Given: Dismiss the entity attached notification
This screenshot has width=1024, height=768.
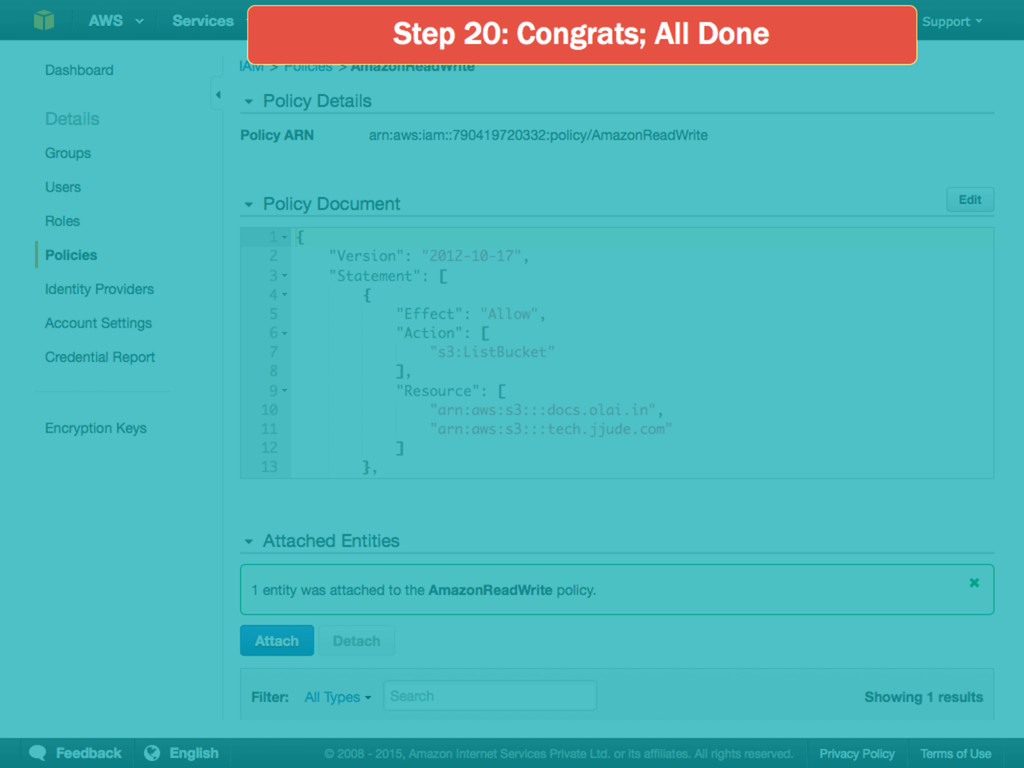Looking at the screenshot, I should 974,583.
